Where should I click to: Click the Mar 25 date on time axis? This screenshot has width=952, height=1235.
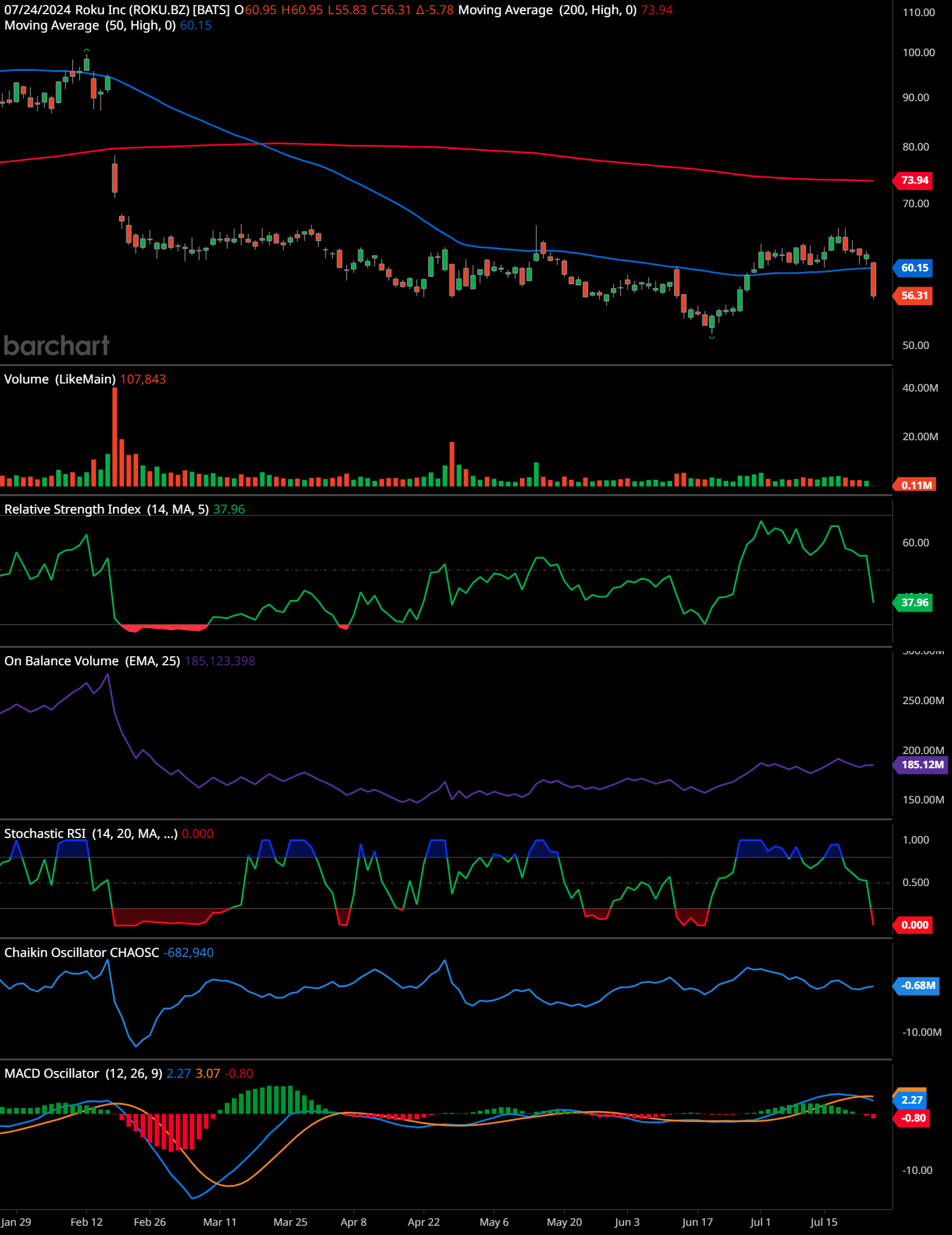(x=290, y=1222)
